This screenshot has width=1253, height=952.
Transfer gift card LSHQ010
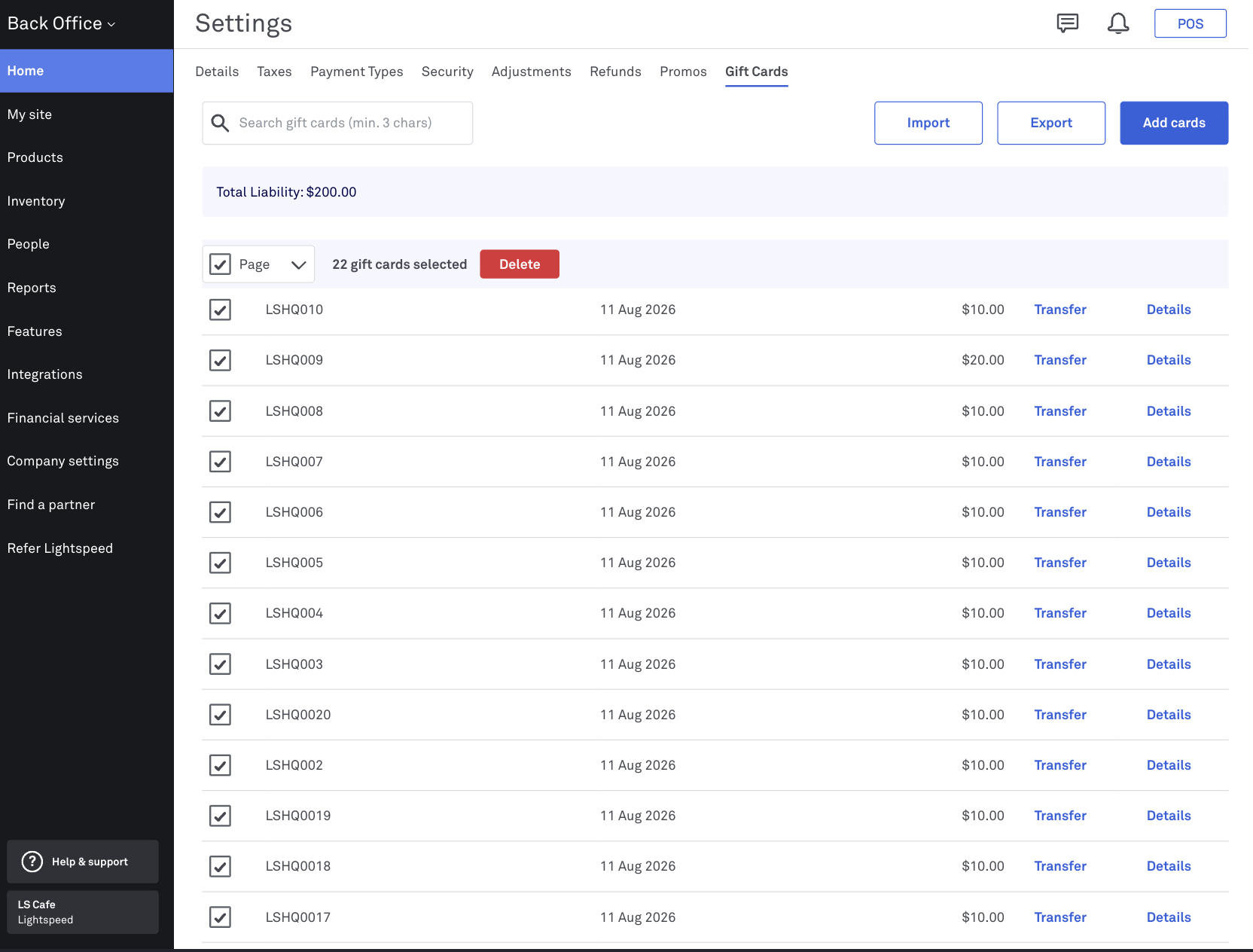click(1060, 310)
